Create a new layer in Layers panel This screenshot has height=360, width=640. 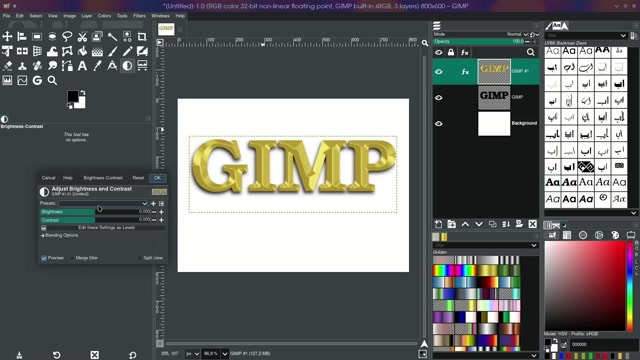pos(438,224)
